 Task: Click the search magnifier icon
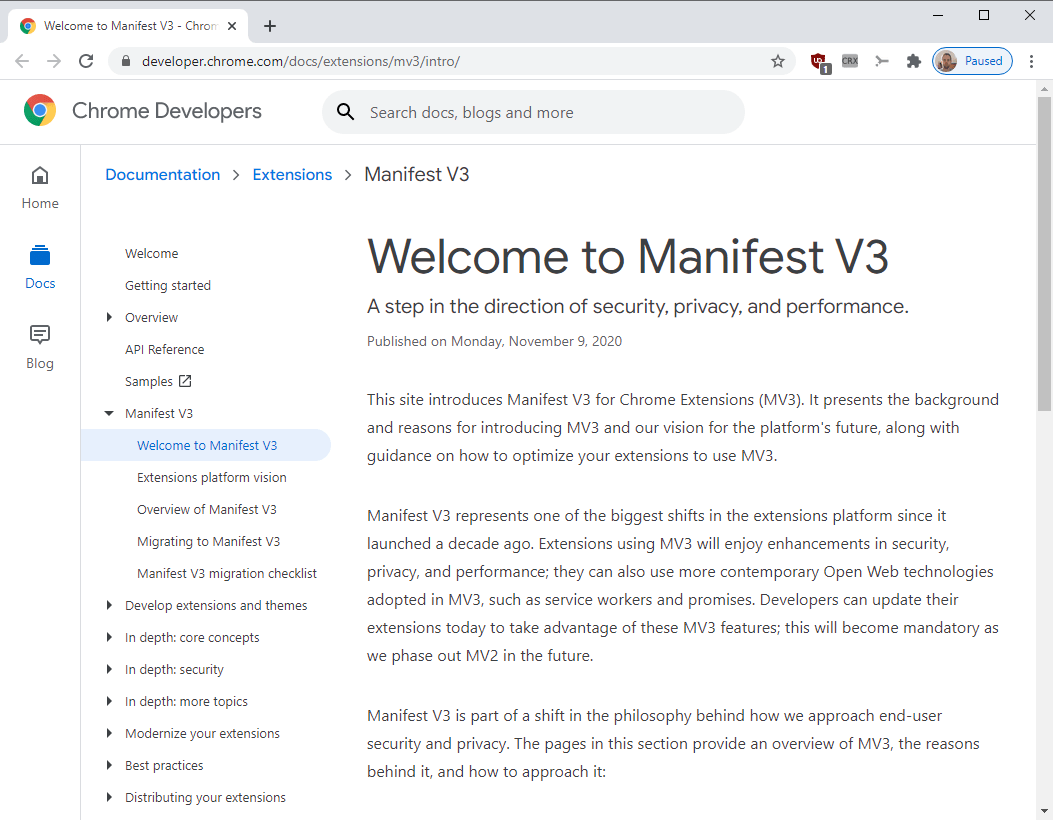(x=346, y=112)
